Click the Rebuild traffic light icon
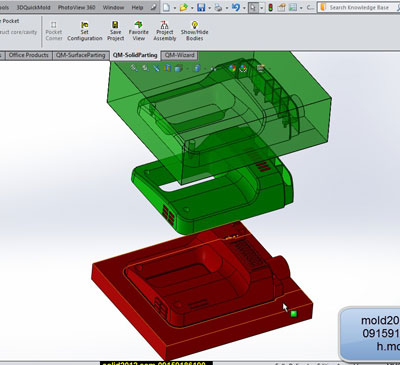 coord(270,7)
